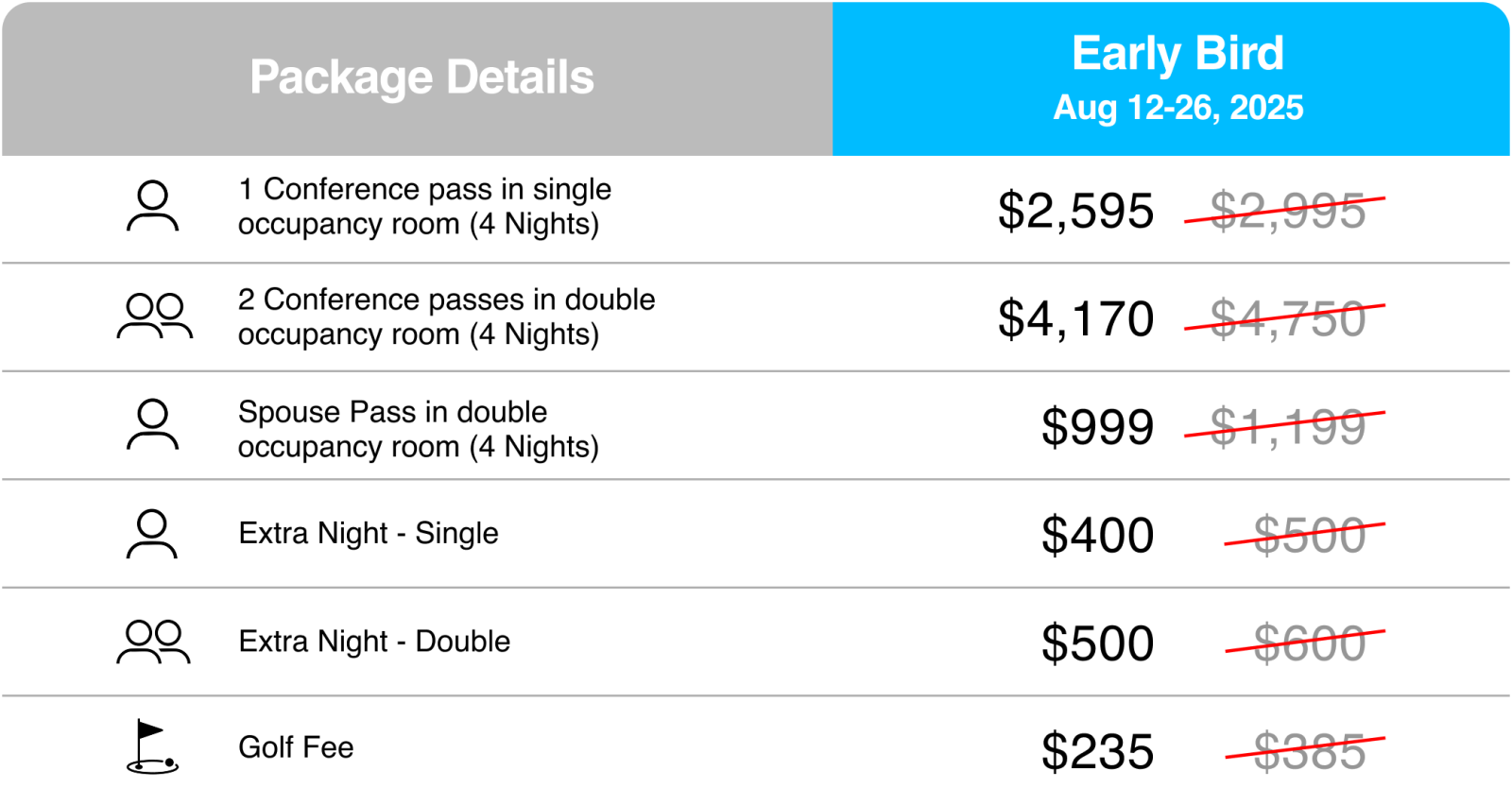Click the golf flag icon

[152, 747]
